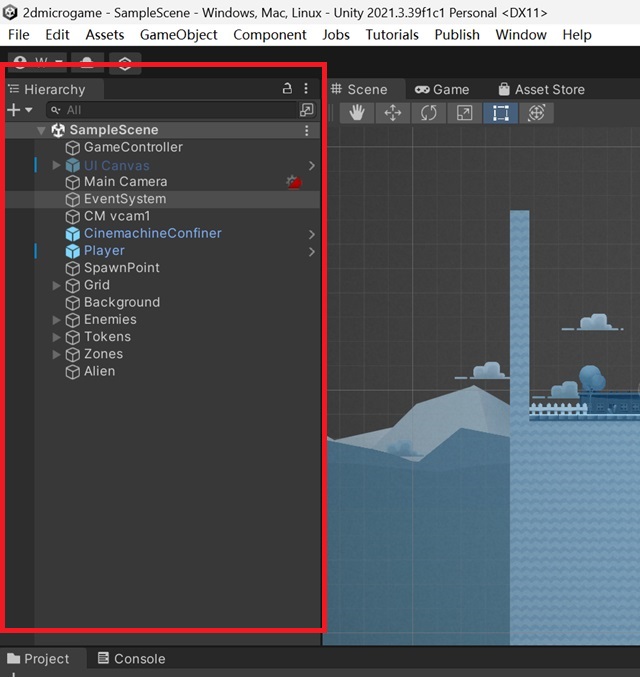Open the Edit menu
640x677 pixels.
[57, 35]
